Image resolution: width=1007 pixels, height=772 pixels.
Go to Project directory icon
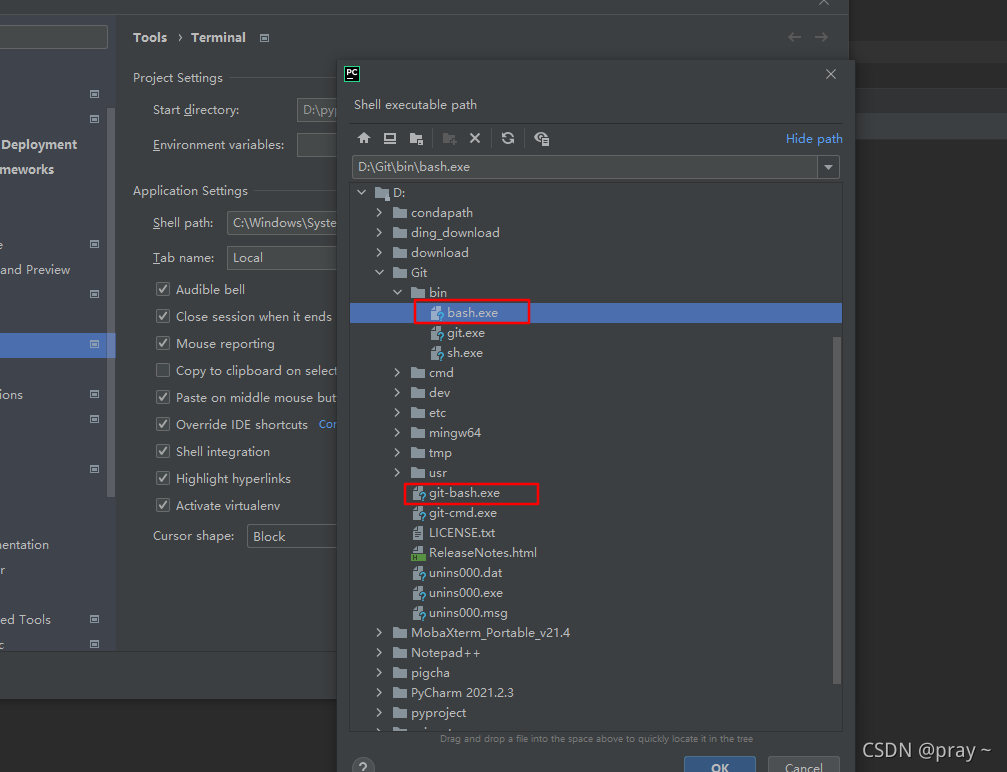click(416, 138)
